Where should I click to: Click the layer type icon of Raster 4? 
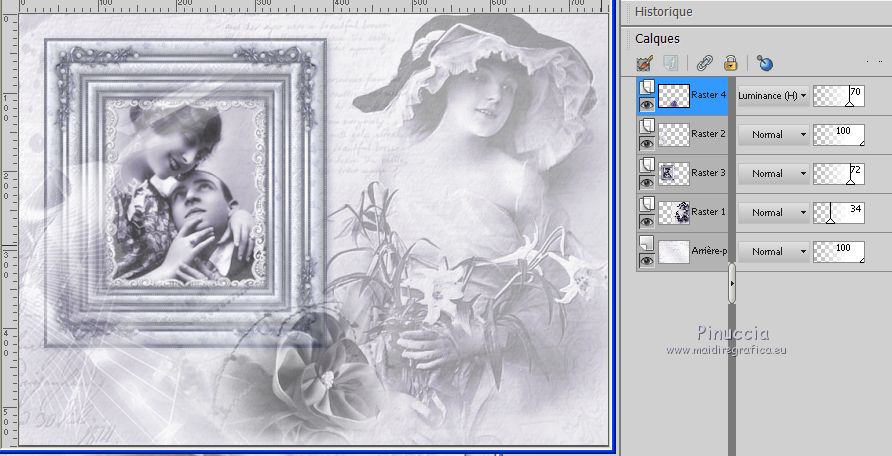click(x=646, y=87)
